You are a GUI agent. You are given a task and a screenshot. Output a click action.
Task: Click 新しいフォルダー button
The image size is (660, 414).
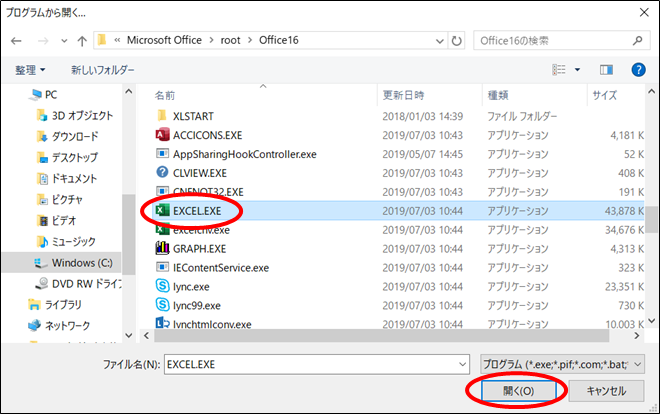(103, 70)
